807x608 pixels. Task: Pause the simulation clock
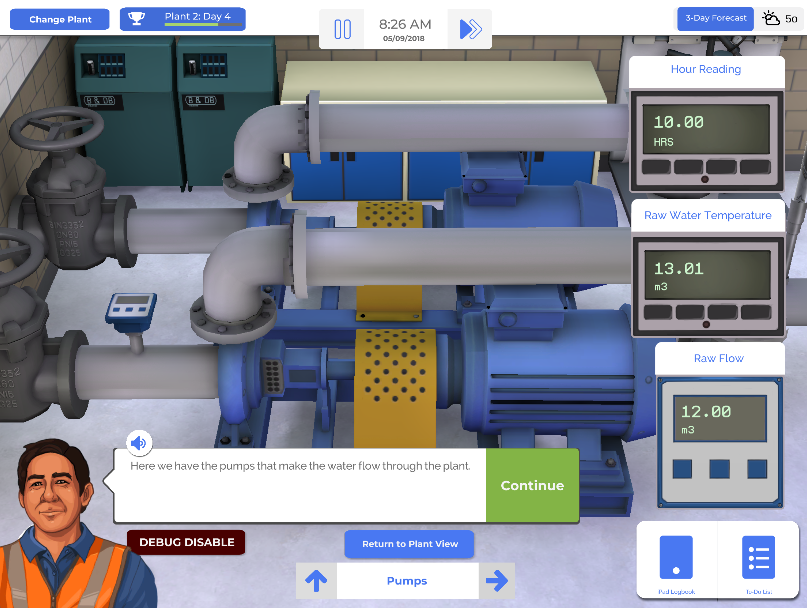(x=342, y=29)
